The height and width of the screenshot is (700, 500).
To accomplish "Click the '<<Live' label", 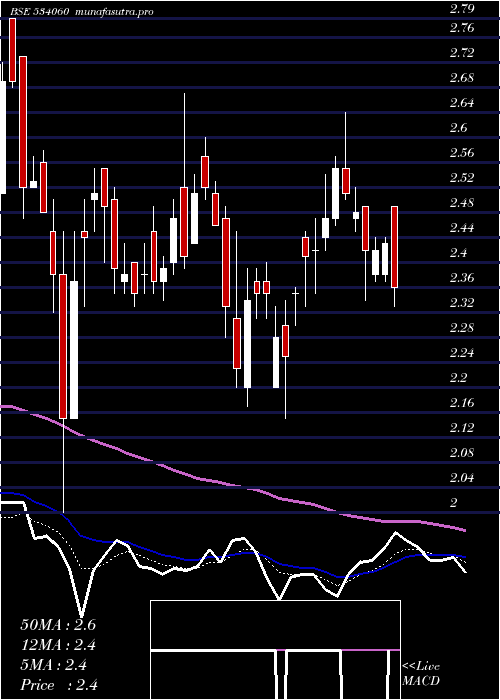I will (x=421, y=667).
